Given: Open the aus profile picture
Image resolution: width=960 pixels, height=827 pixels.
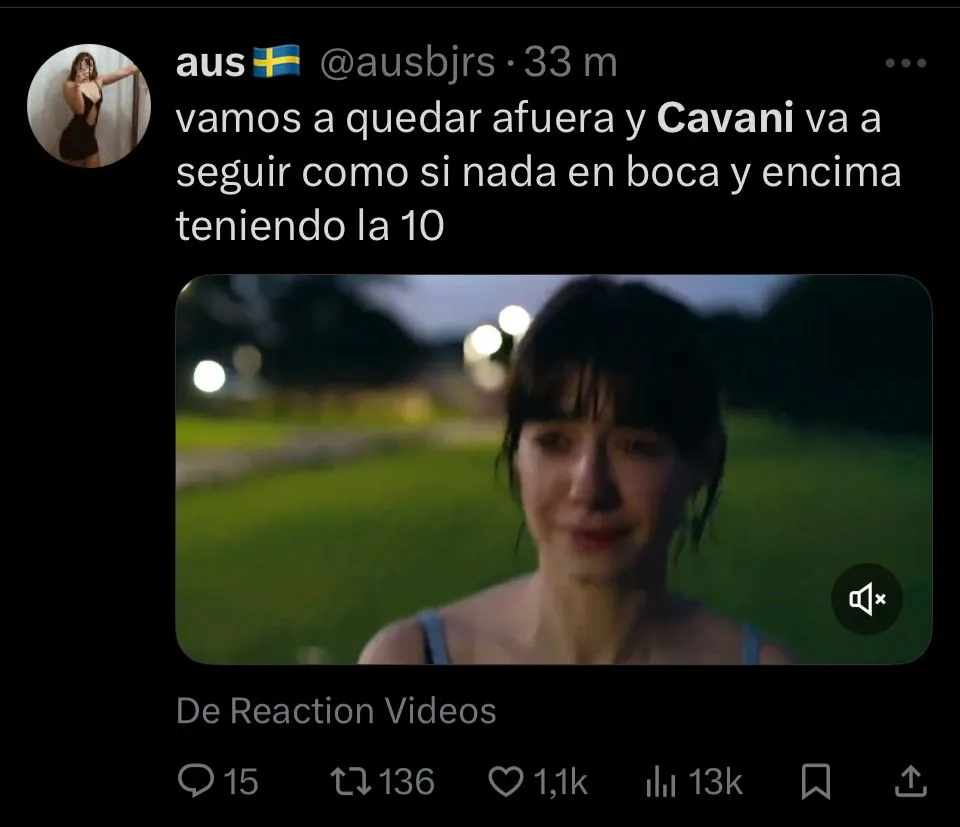Looking at the screenshot, I should [x=89, y=105].
